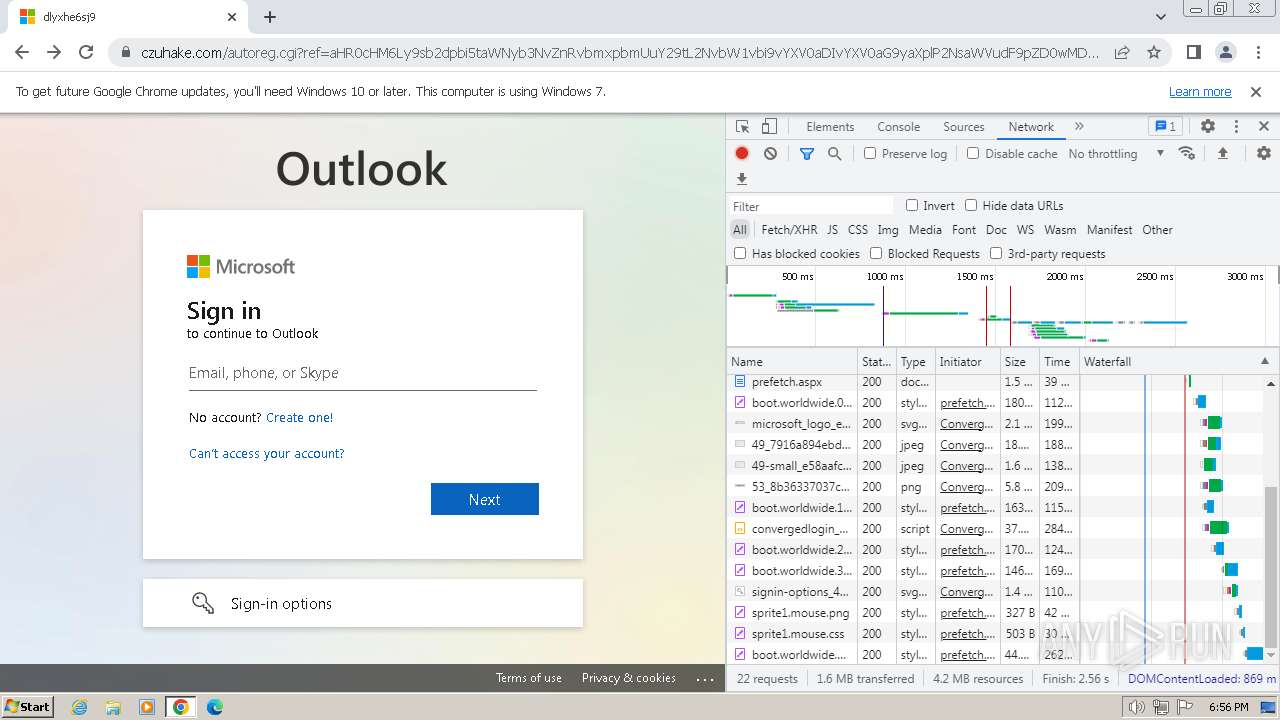Click the red record network log button

tap(742, 154)
